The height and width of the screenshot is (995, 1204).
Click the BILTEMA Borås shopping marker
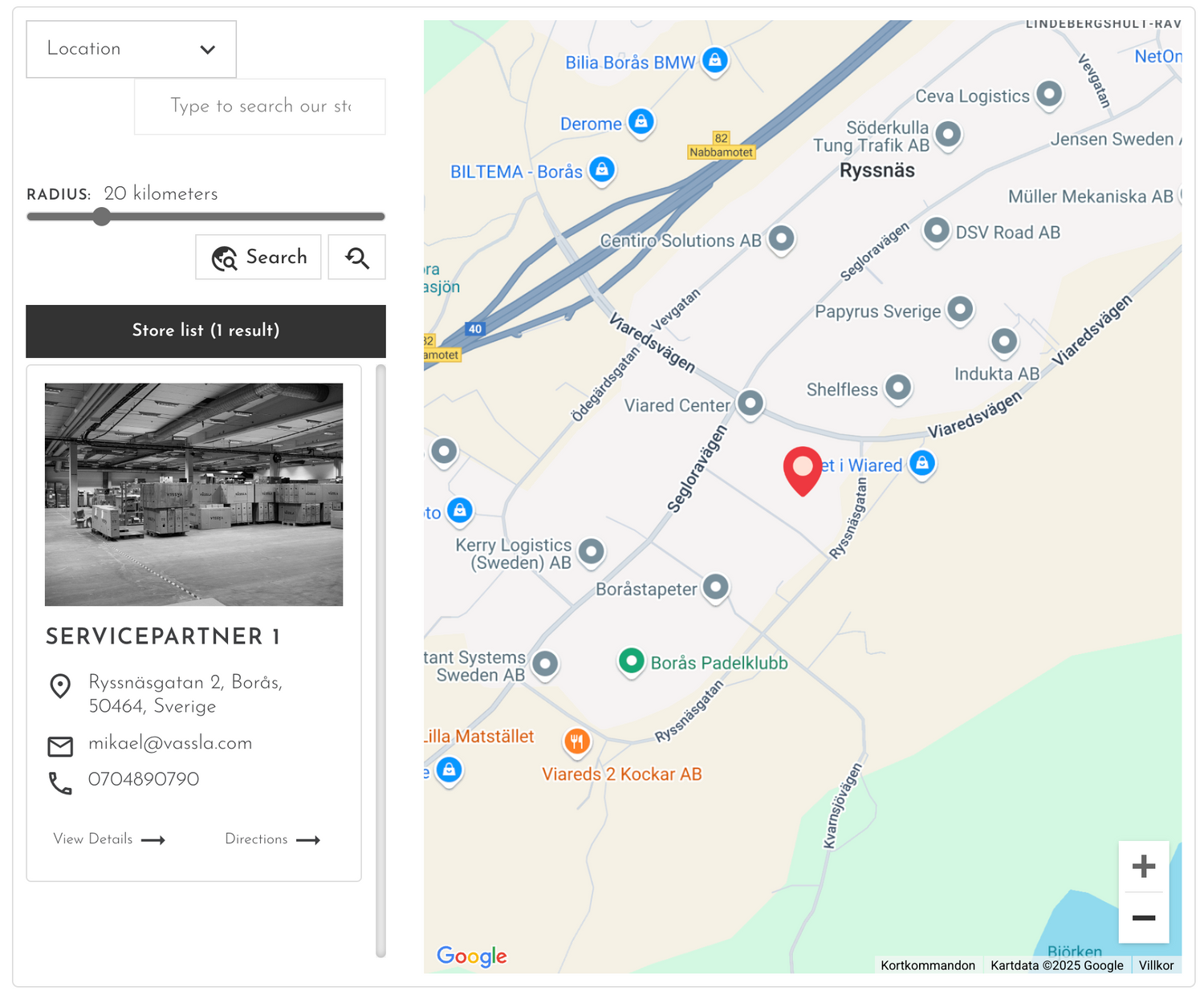602,169
